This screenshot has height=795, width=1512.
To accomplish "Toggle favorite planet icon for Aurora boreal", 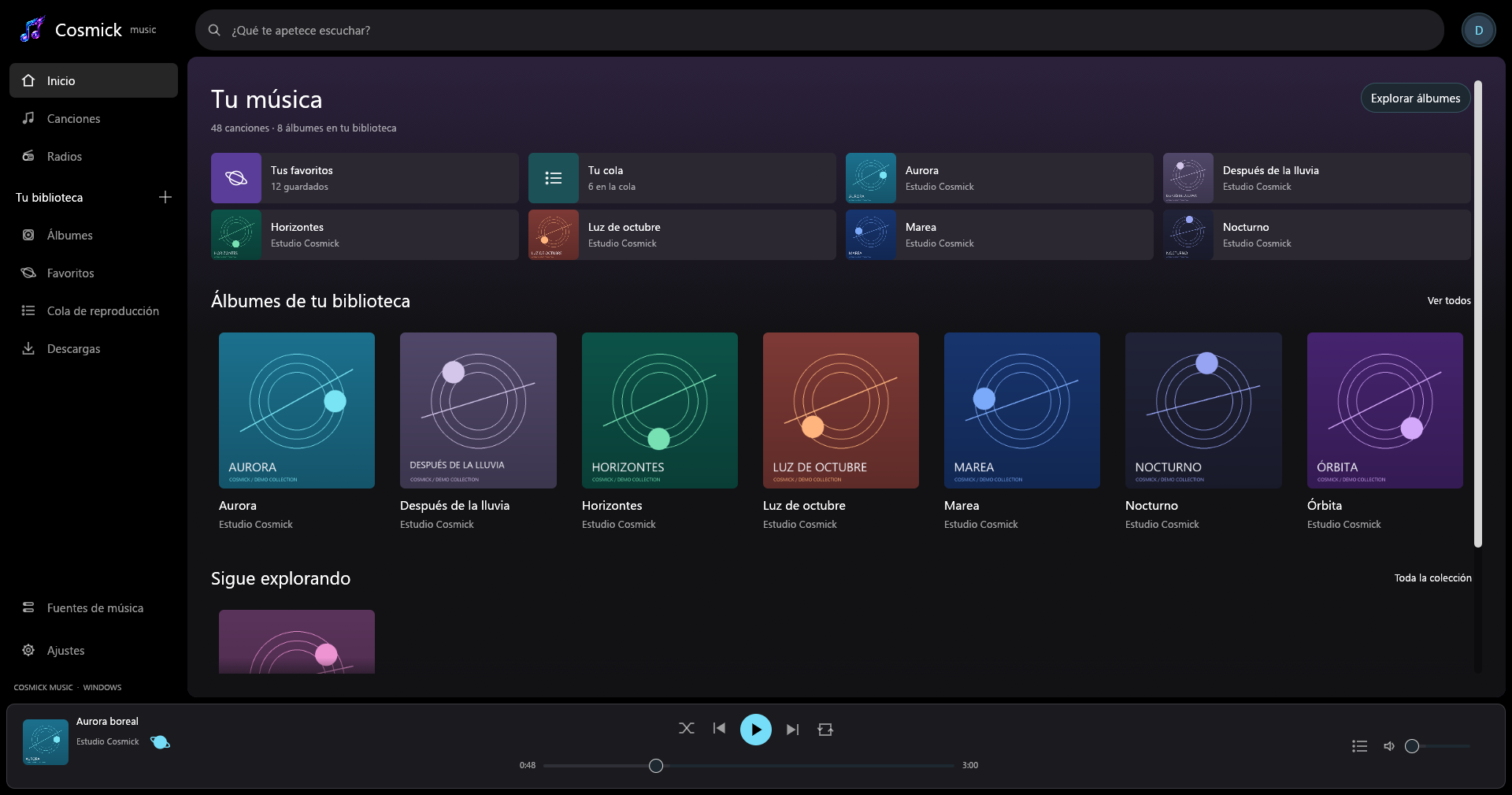I will coord(160,742).
